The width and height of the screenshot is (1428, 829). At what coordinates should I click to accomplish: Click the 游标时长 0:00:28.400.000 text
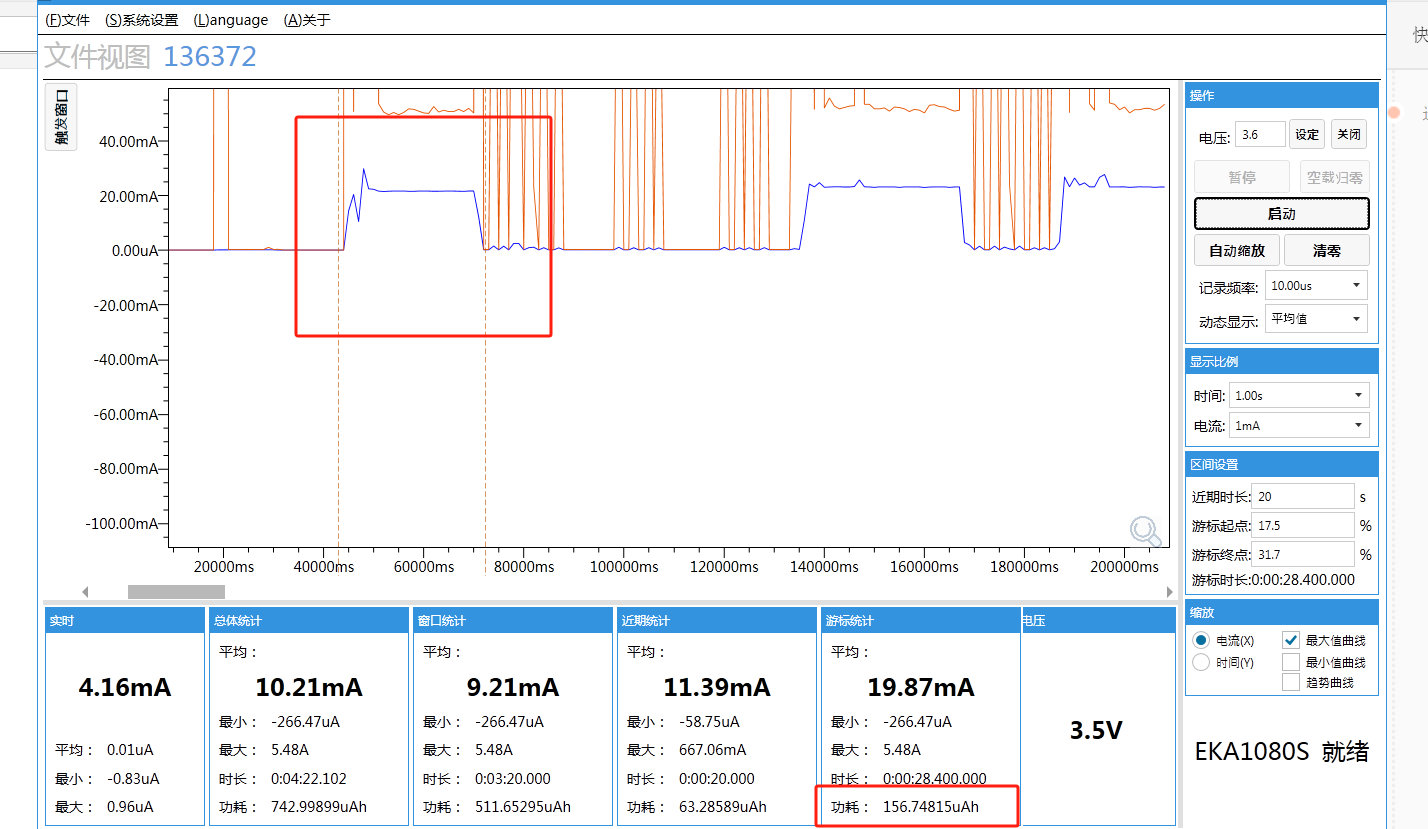pyautogui.click(x=1274, y=579)
